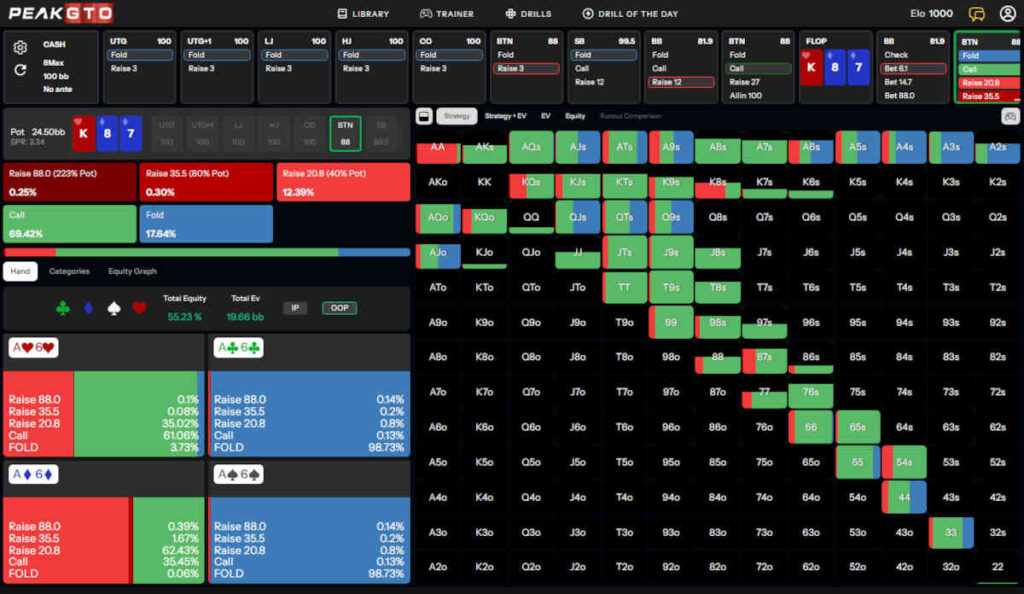Image resolution: width=1024 pixels, height=594 pixels.
Task: Filter by the green clubs suit icon
Action: point(63,309)
